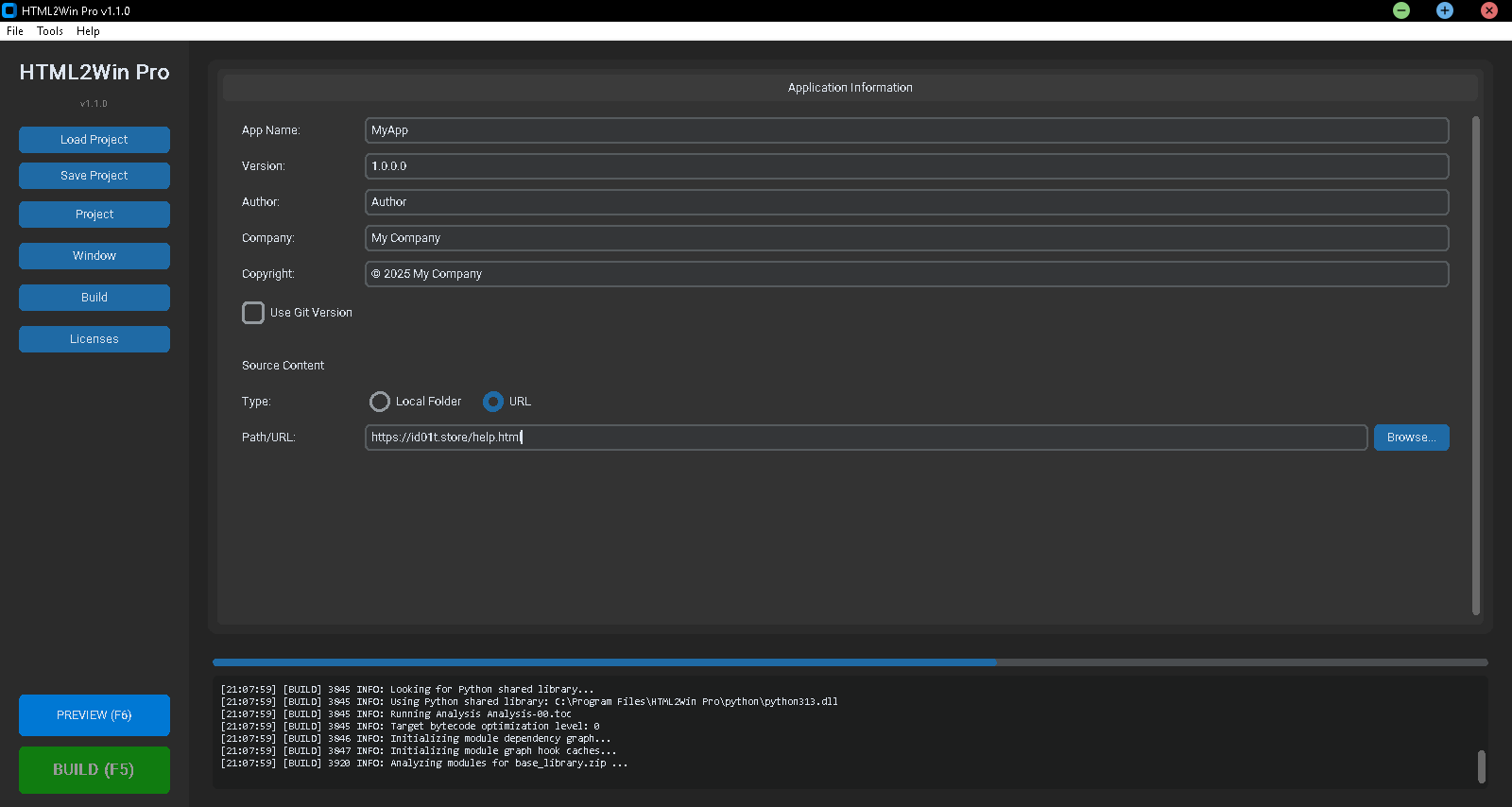
Task: Open the Tools menu
Action: click(x=50, y=31)
